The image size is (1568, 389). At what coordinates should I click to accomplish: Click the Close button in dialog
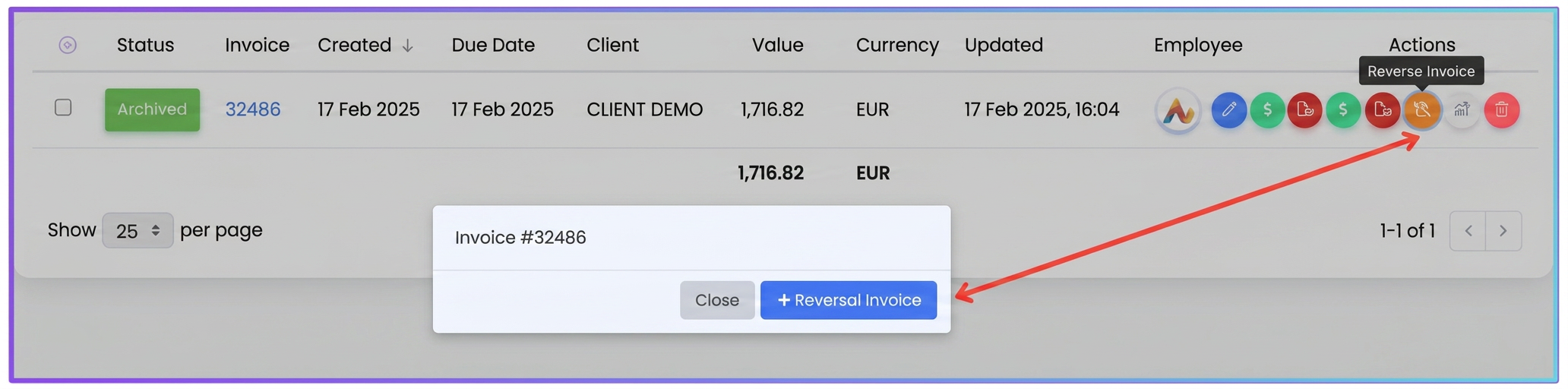point(717,300)
